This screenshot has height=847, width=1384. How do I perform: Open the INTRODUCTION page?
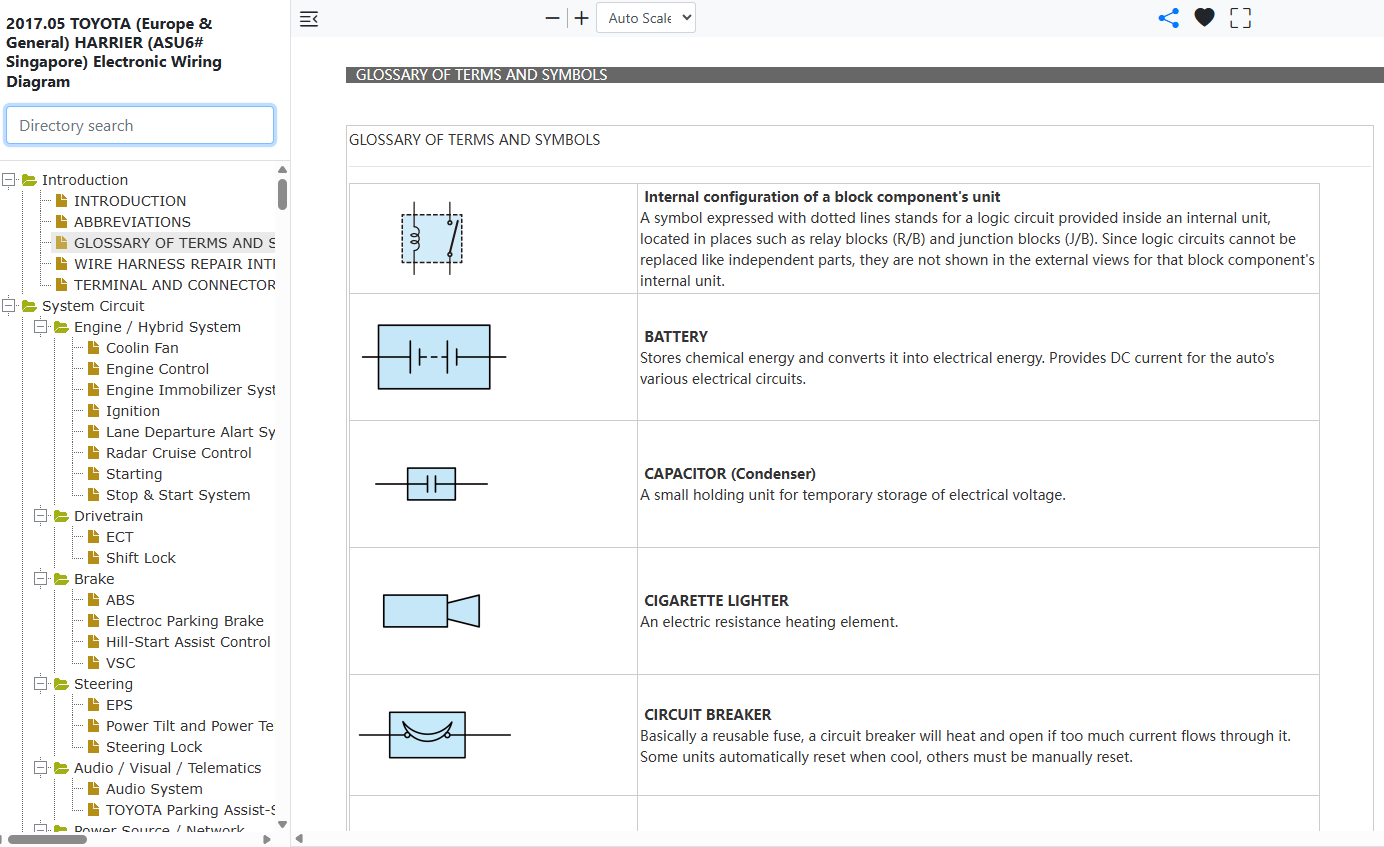pos(130,201)
